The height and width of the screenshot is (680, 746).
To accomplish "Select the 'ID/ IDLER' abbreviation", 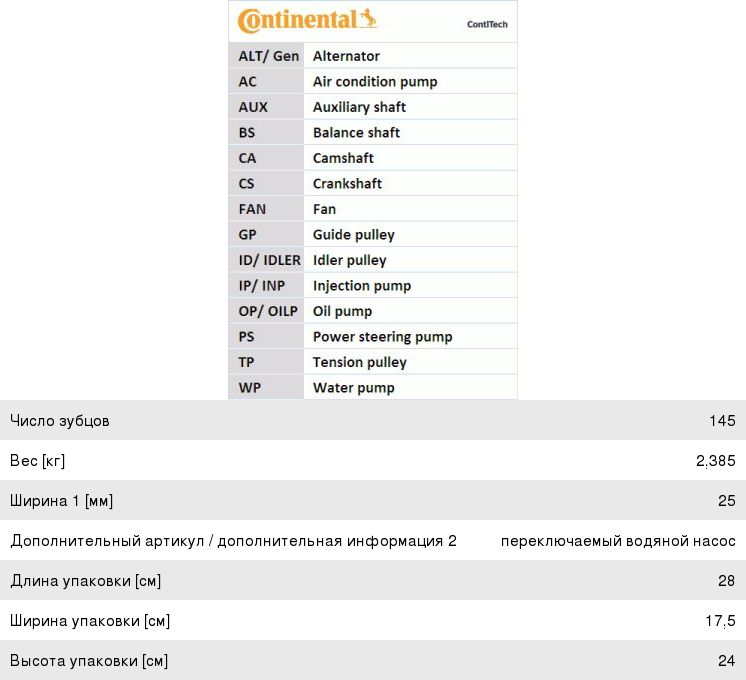I will tap(270, 260).
